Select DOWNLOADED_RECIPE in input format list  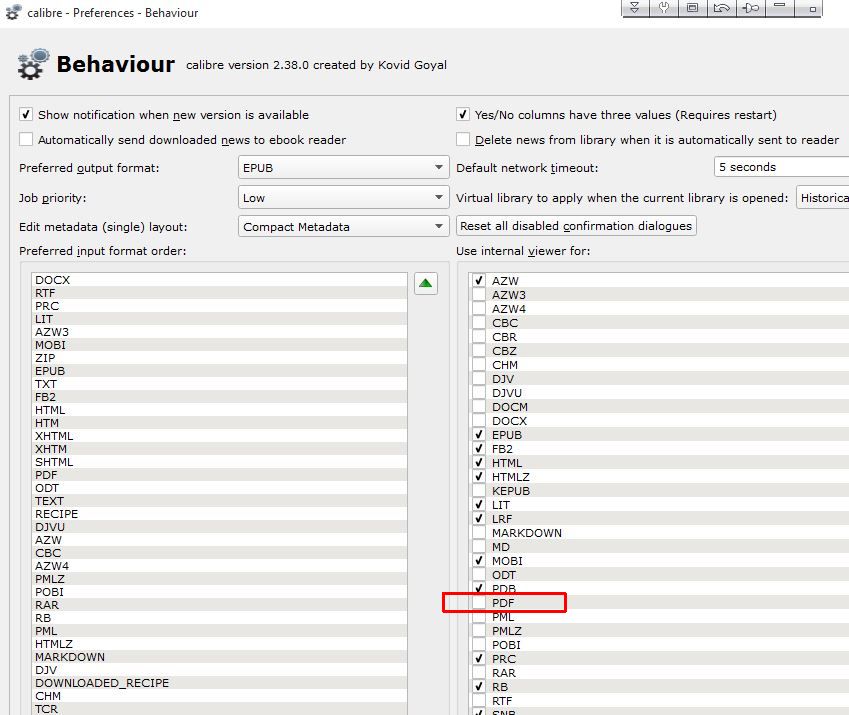(x=219, y=683)
